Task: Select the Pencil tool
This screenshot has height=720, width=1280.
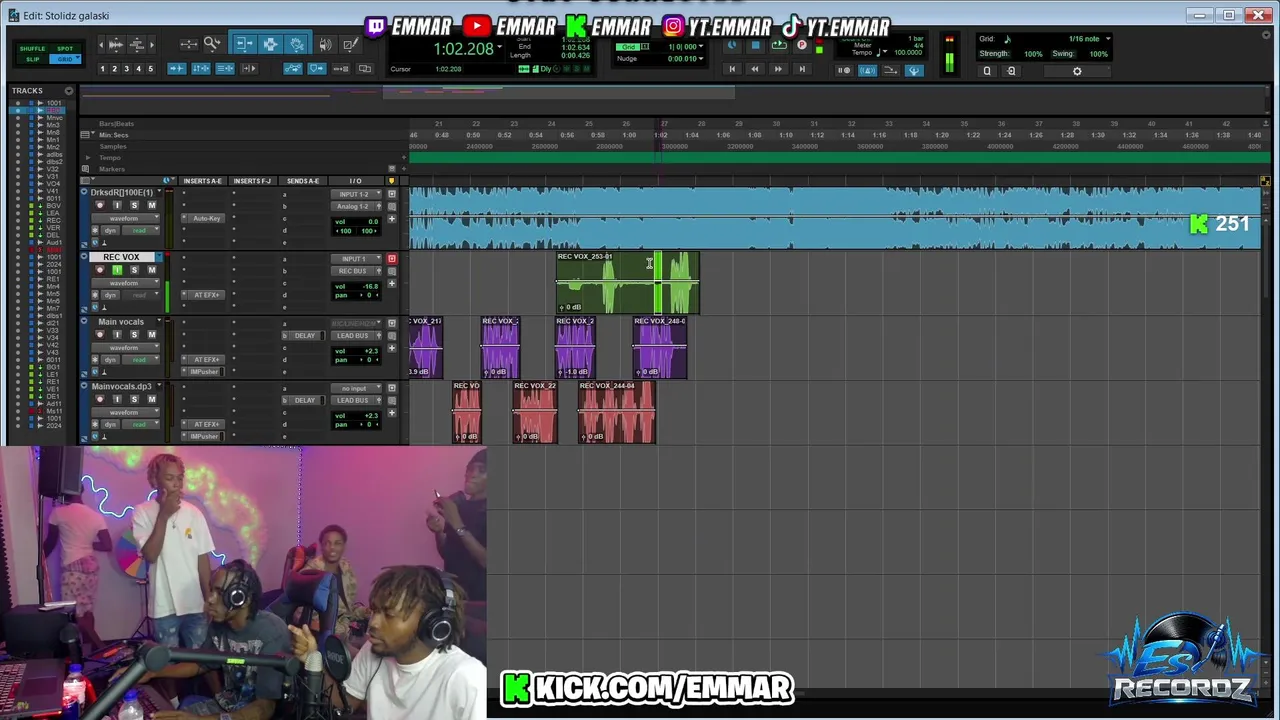Action: coord(350,44)
